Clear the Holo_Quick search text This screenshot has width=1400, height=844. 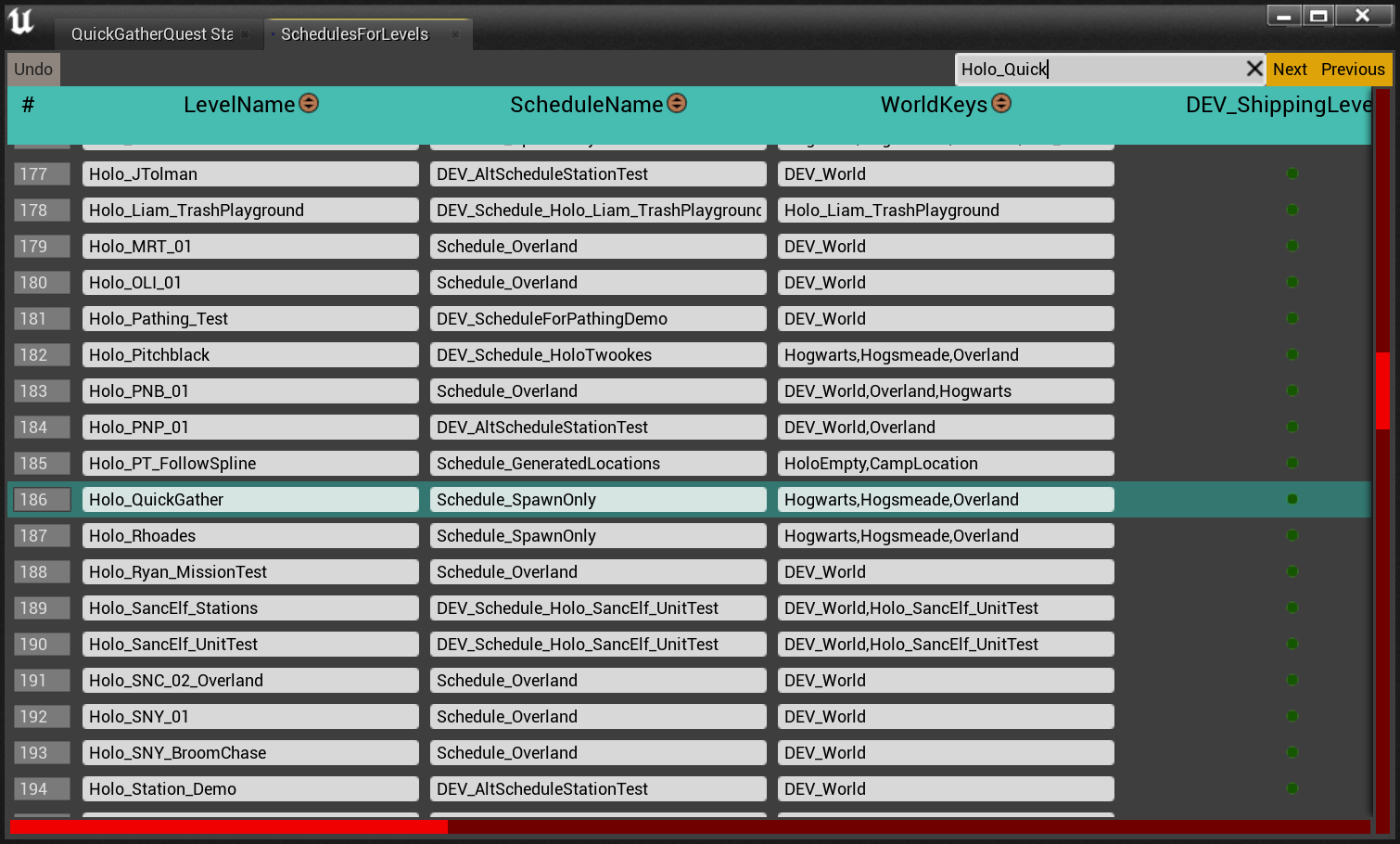coord(1254,69)
